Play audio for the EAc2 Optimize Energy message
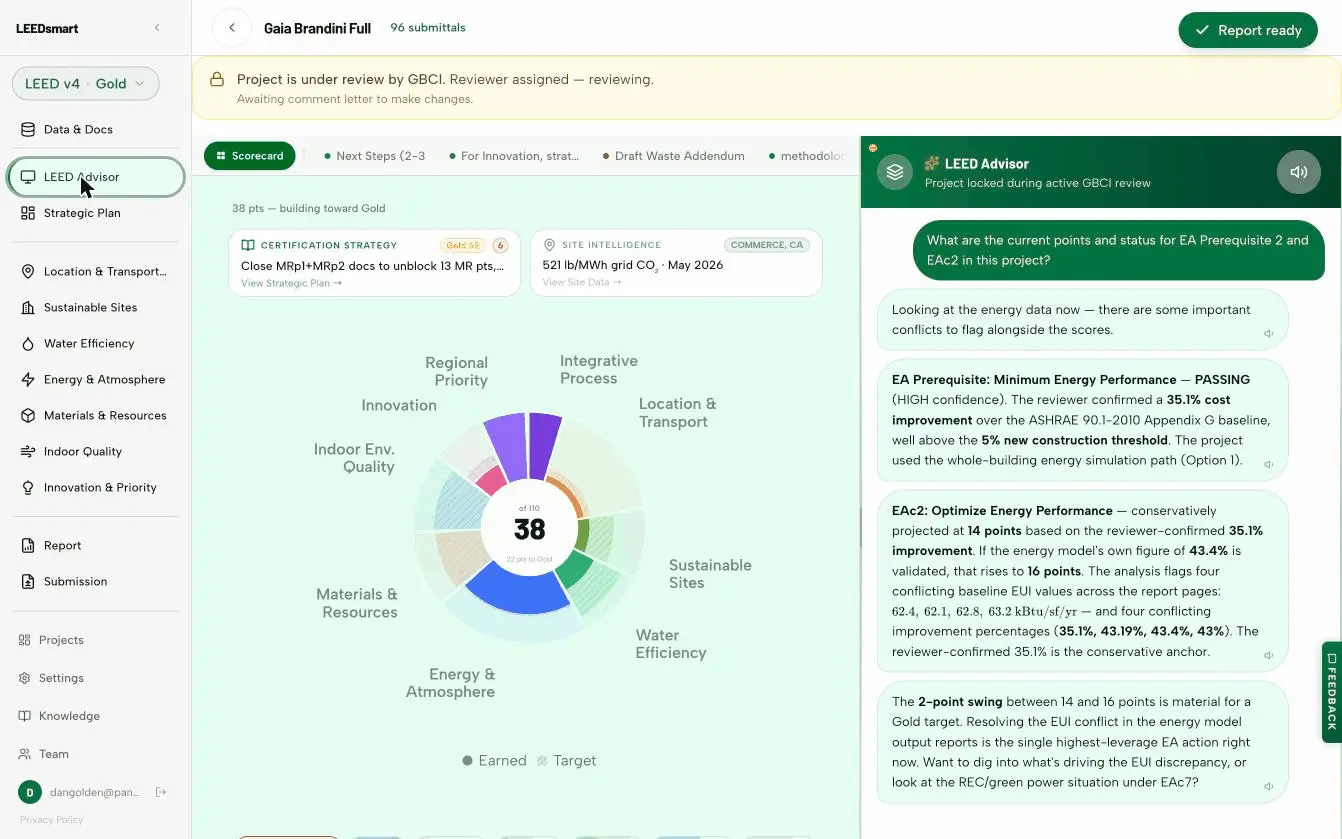 pos(1268,656)
